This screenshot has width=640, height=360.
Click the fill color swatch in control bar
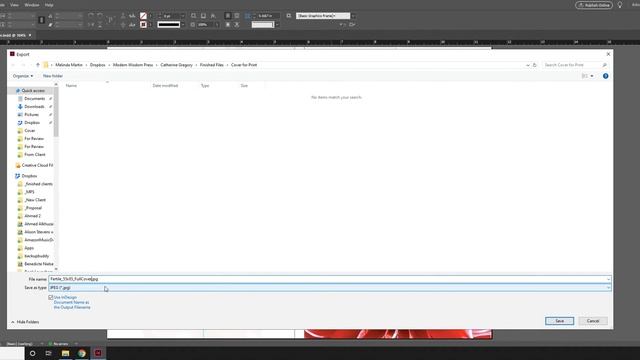pyautogui.click(x=143, y=16)
